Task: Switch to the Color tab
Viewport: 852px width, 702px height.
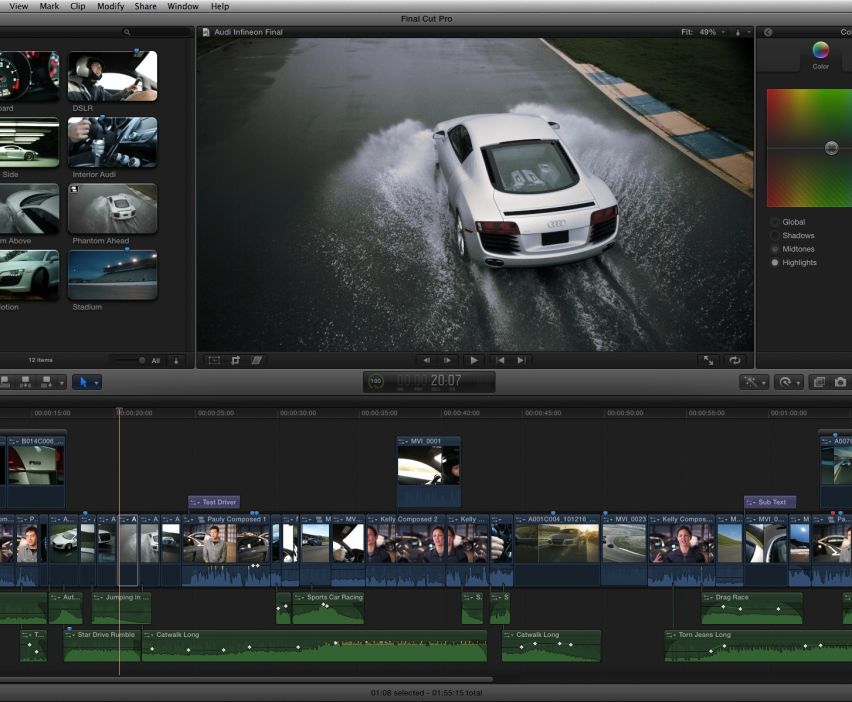Action: (x=820, y=54)
